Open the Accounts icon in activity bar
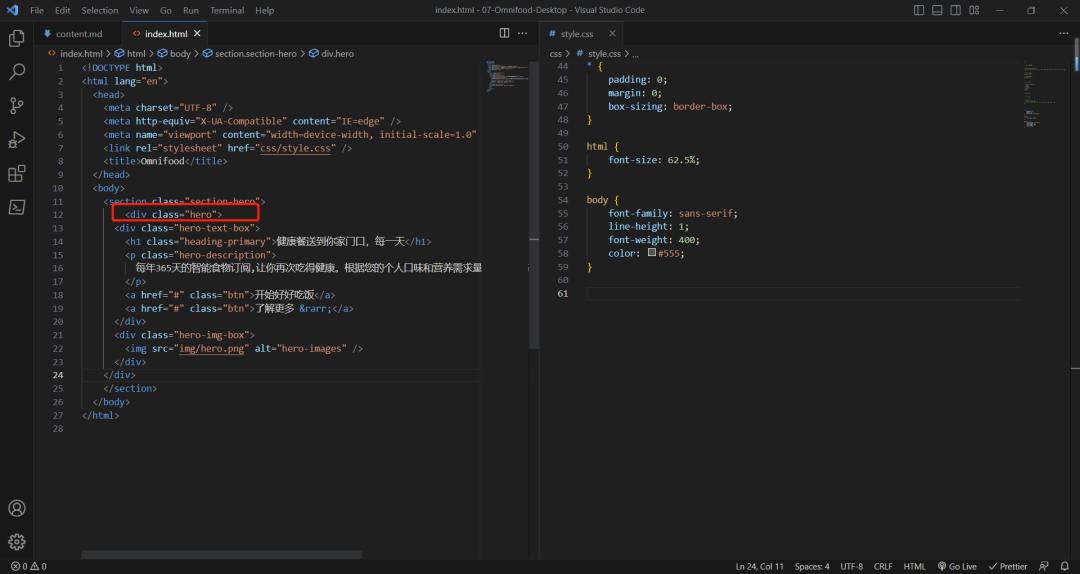 17,508
